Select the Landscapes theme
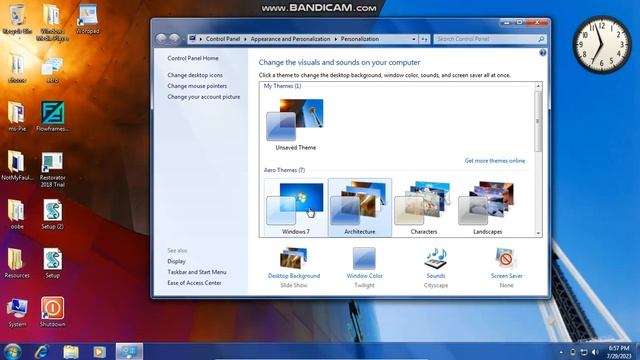The image size is (640, 360). 487,207
